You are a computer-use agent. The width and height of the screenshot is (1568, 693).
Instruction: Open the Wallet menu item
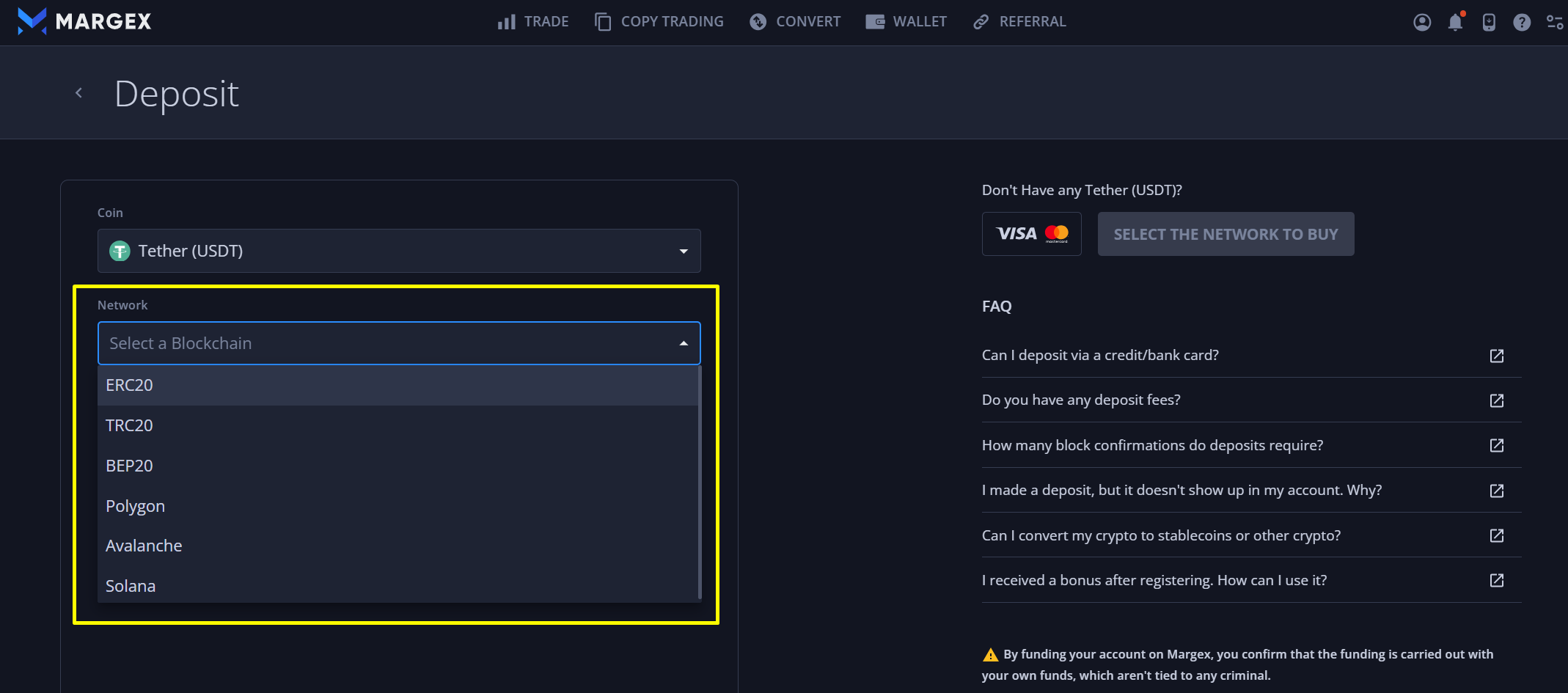click(x=906, y=22)
